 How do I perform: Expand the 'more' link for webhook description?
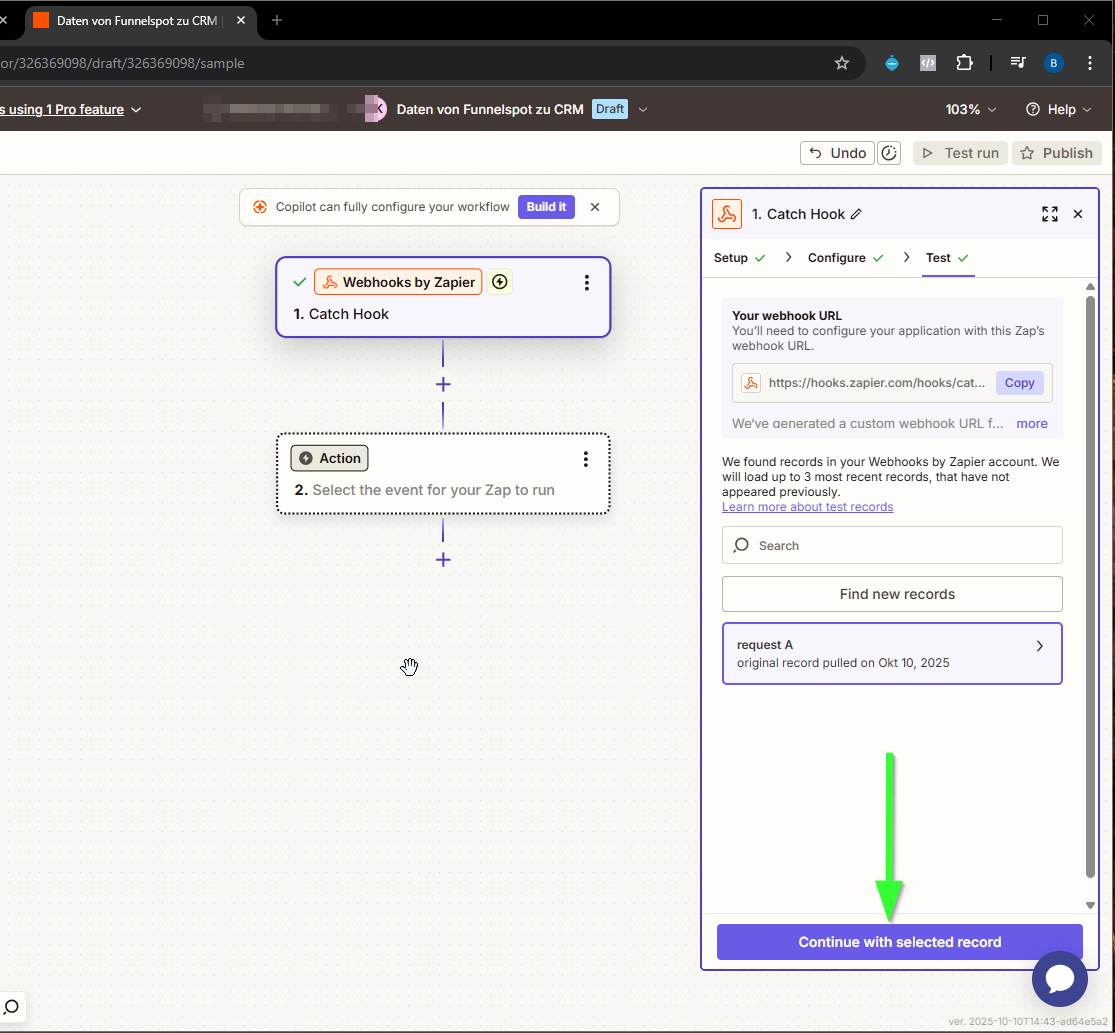coord(1032,424)
